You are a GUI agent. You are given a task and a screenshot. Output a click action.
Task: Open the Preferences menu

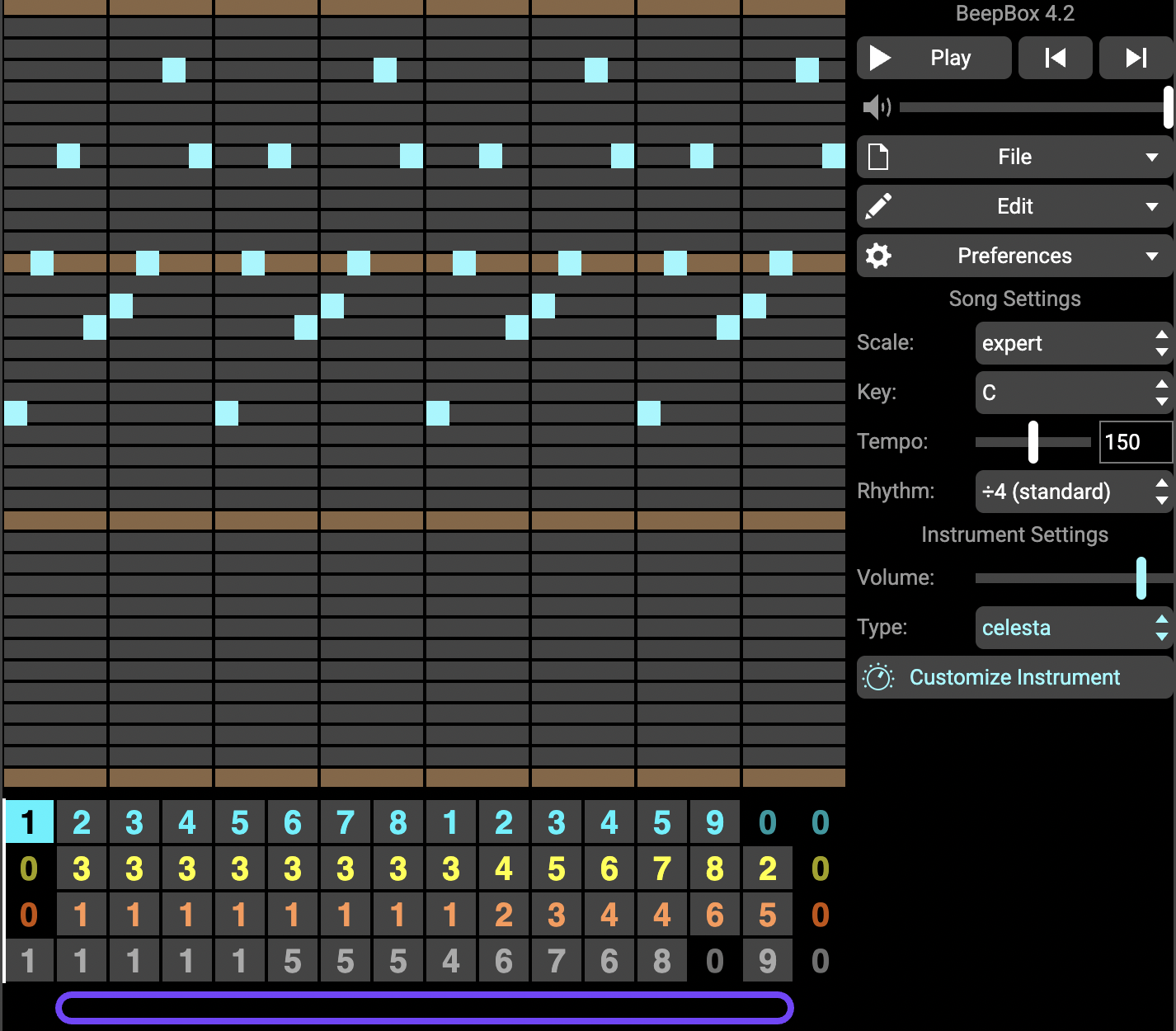(1015, 256)
